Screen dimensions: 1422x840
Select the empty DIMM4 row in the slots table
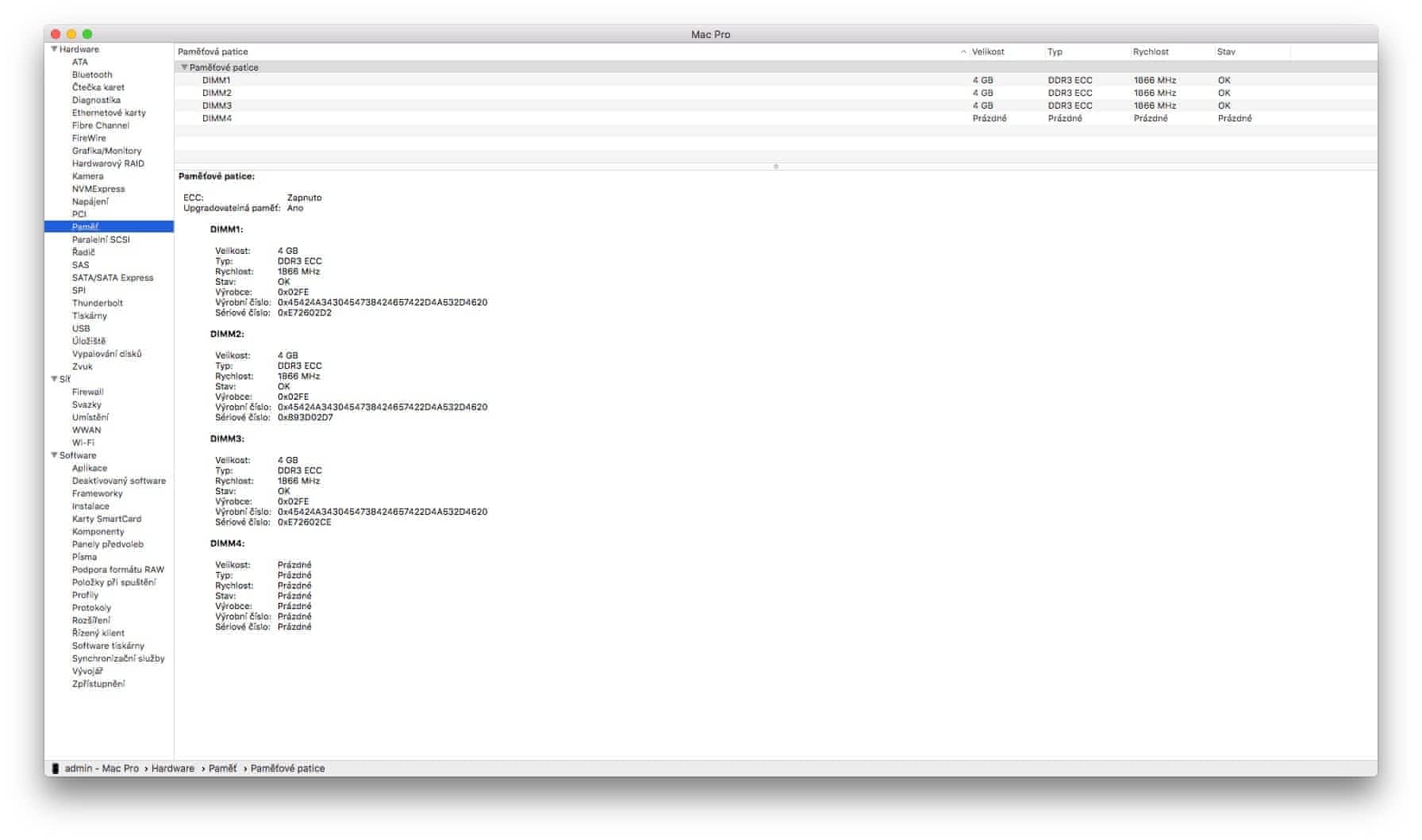pyautogui.click(x=775, y=118)
